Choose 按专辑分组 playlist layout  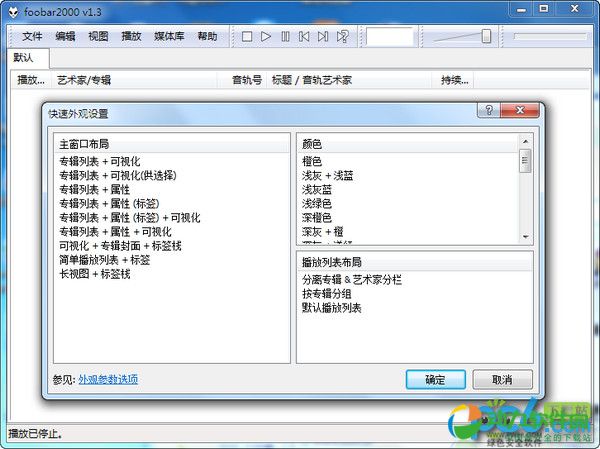point(327,294)
